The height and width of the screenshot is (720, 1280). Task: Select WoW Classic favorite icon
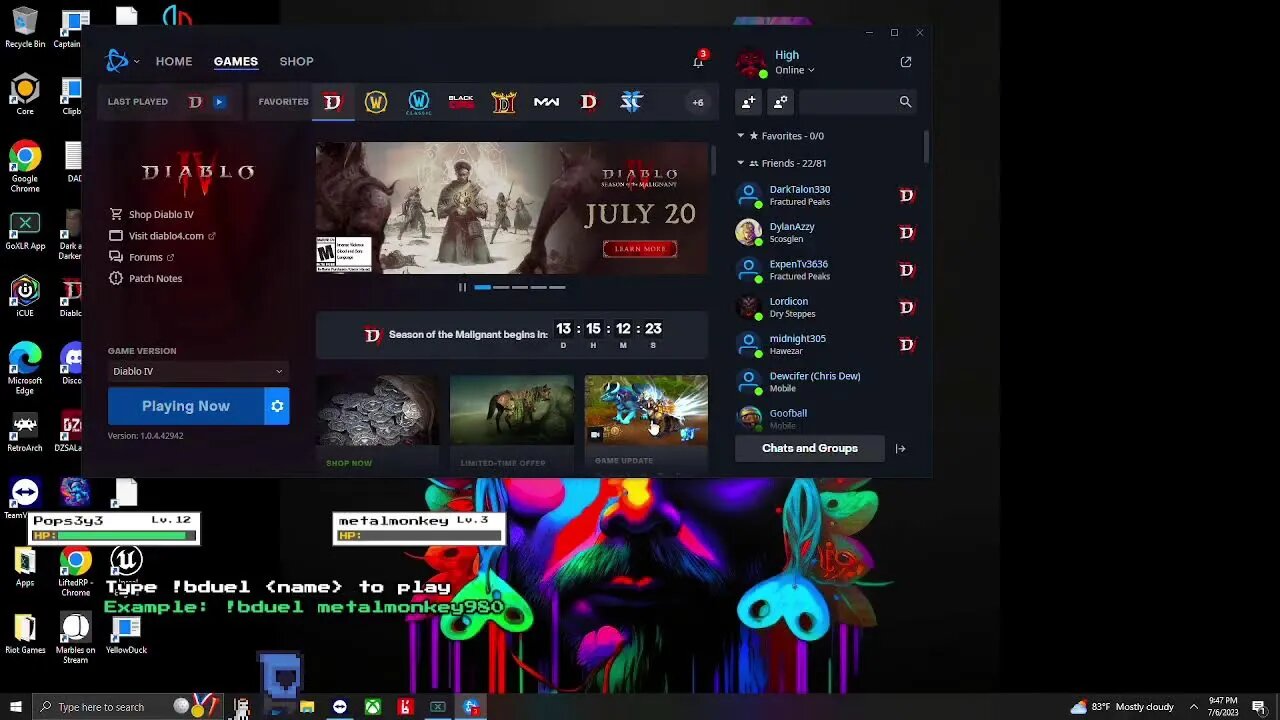point(419,102)
